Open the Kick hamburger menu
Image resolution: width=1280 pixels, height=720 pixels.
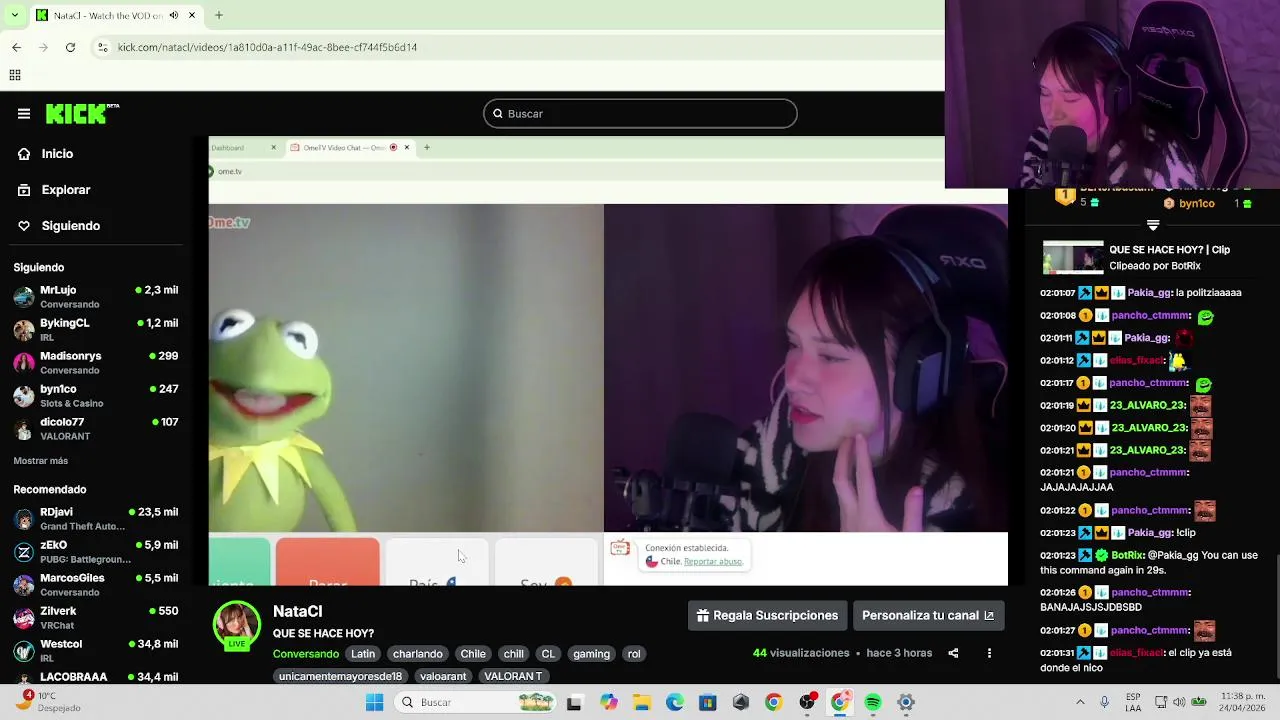[x=24, y=114]
